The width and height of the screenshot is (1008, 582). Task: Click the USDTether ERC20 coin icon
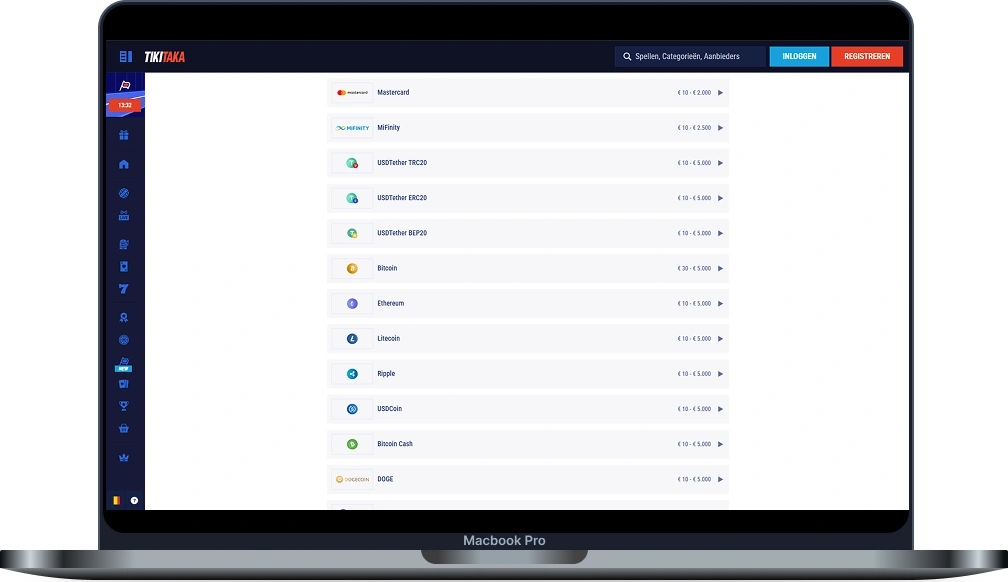(352, 198)
